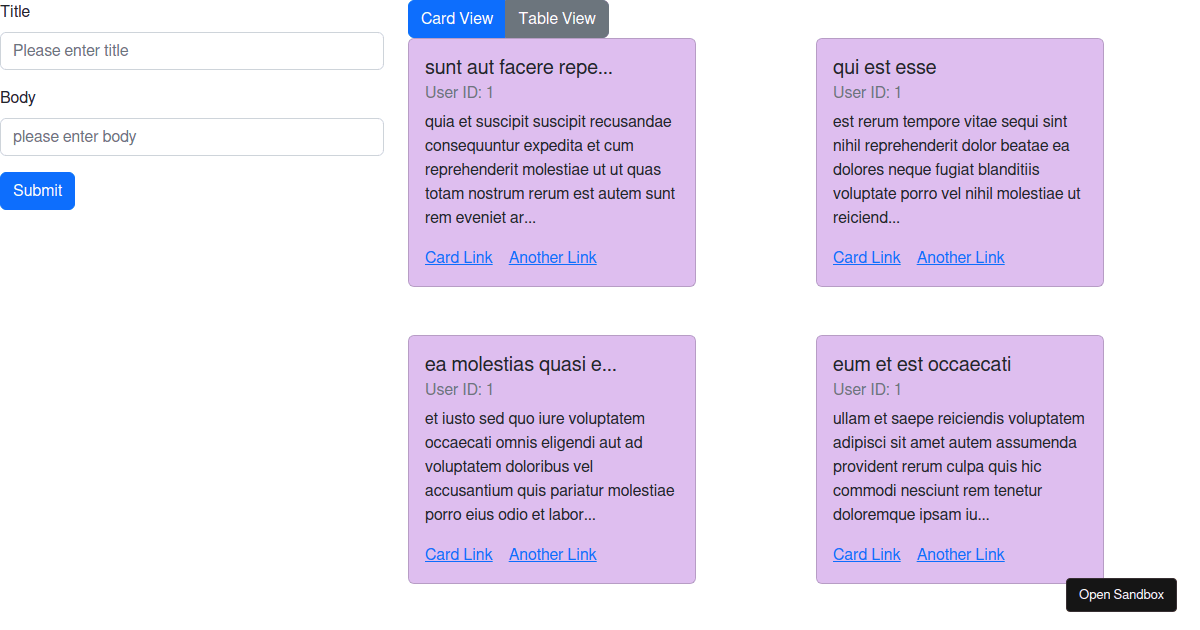The width and height of the screenshot is (1200, 630).
Task: Select the 'qui est esse' card title
Action: (884, 67)
